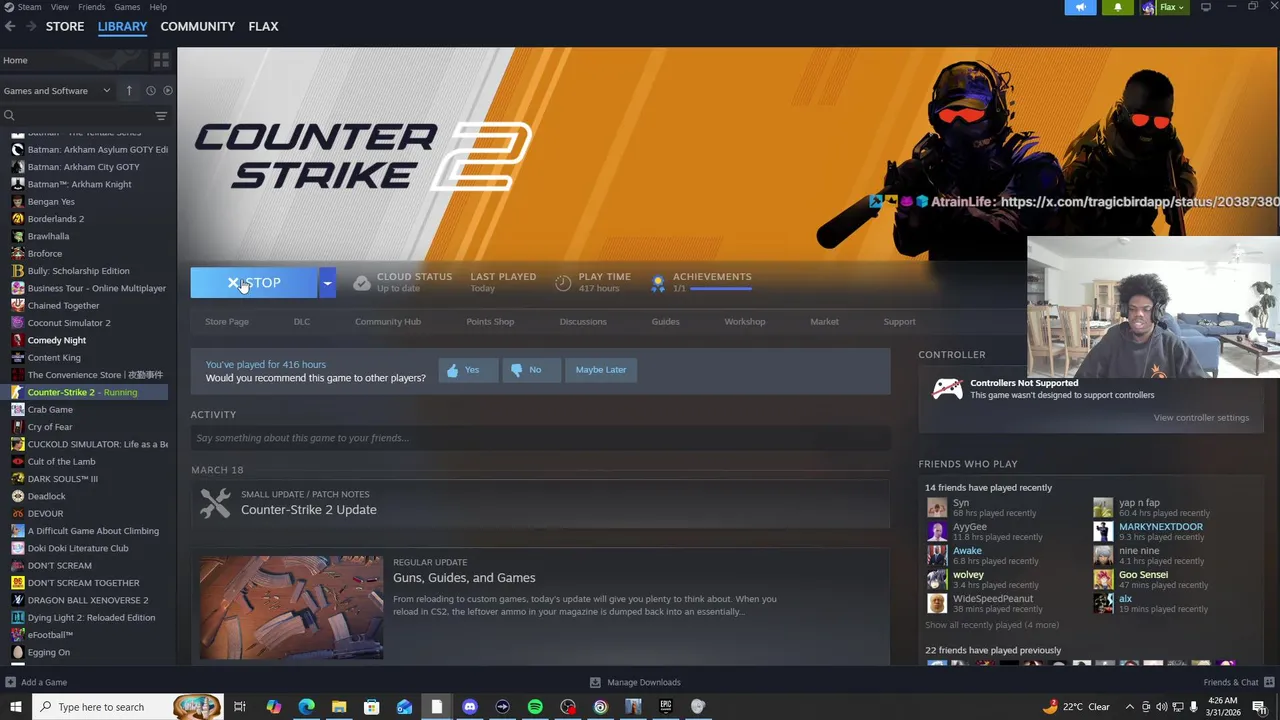Open the Help menu
Image resolution: width=1280 pixels, height=720 pixels.
(x=158, y=7)
